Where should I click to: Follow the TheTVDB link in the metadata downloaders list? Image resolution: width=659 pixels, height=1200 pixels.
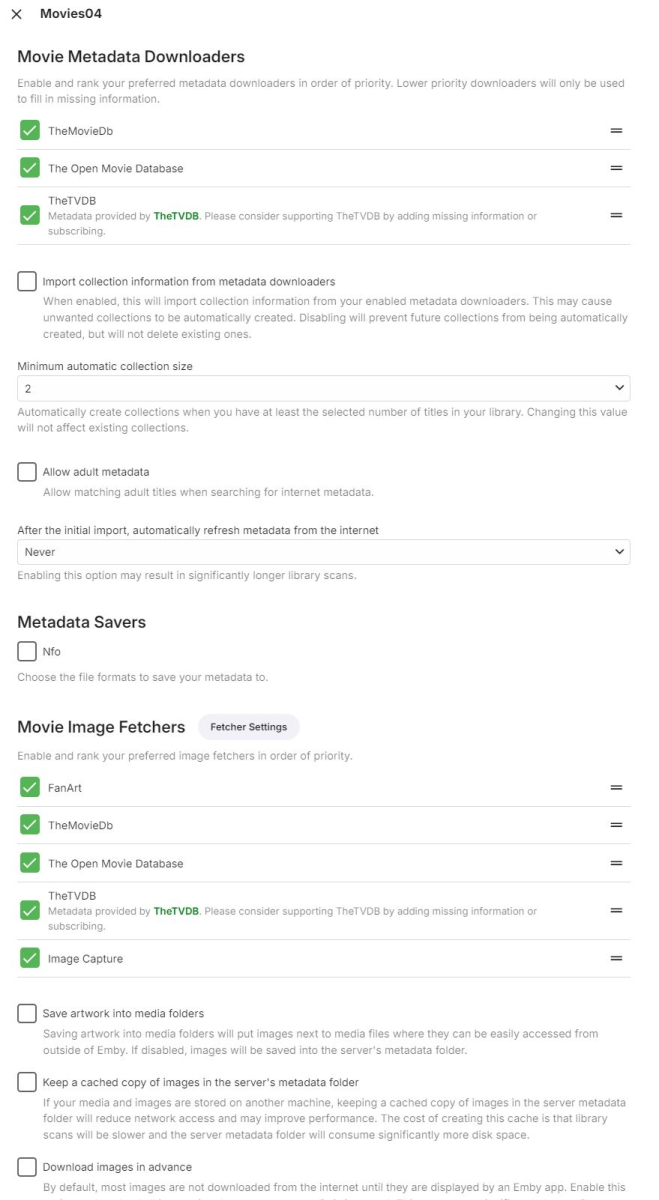(x=175, y=216)
